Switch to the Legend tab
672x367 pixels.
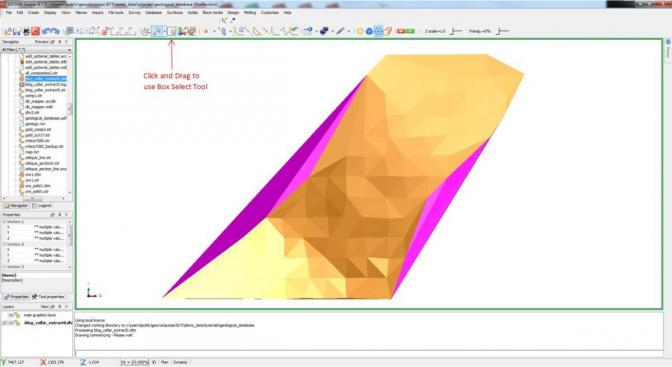[x=42, y=206]
